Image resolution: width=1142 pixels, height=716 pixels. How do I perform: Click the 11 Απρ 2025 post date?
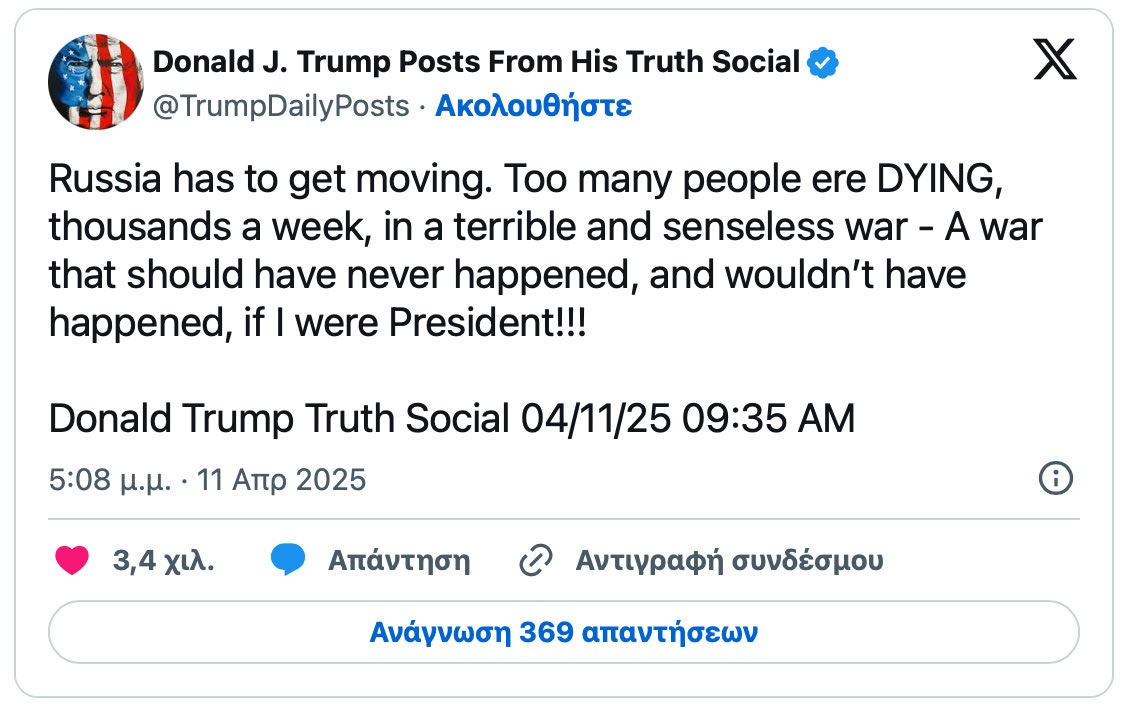click(282, 480)
